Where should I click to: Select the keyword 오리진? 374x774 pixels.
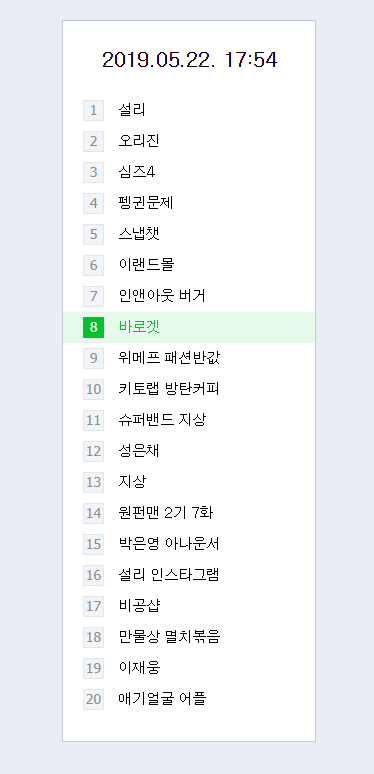pyautogui.click(x=139, y=141)
